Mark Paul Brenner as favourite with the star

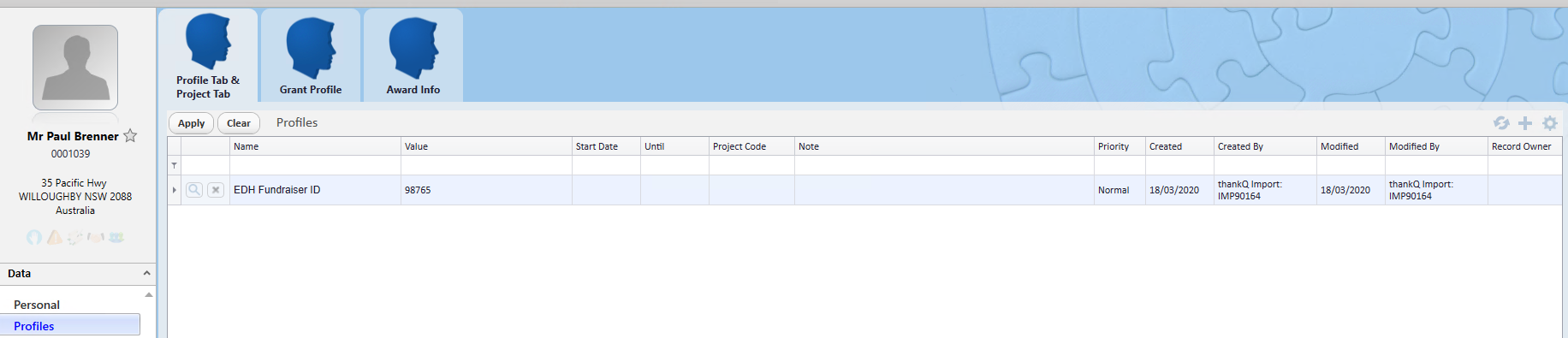(x=130, y=135)
